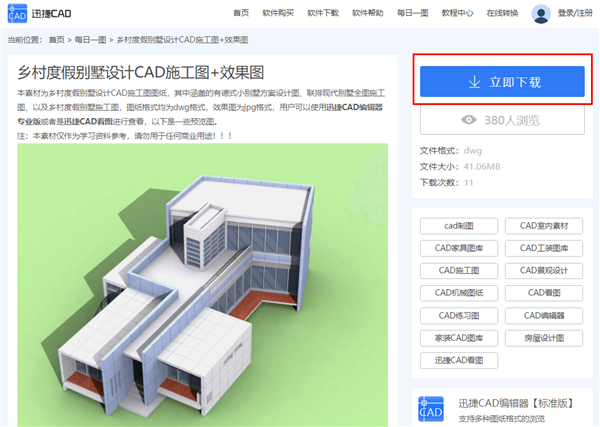Screen dimensions: 600x427
Task: Click 首页 in the breadcrumb
Action: tap(57, 40)
